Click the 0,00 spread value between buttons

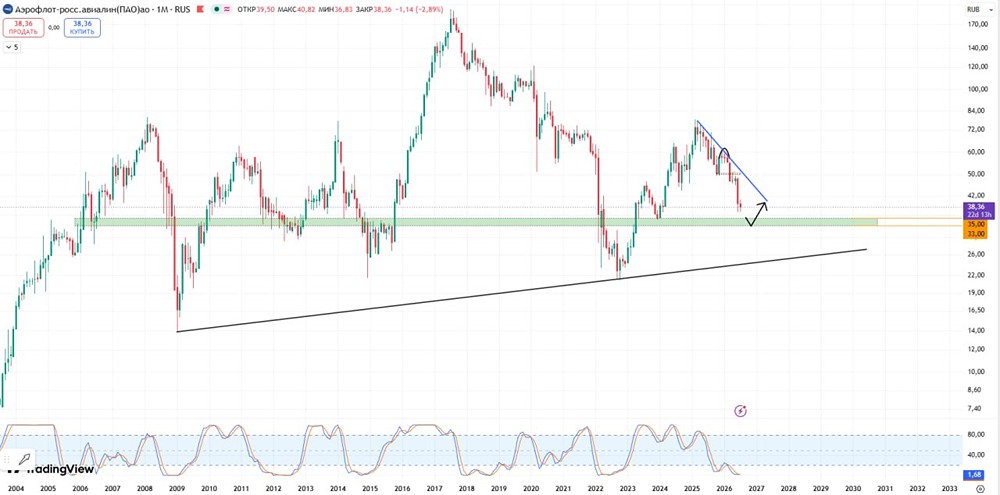tap(54, 27)
